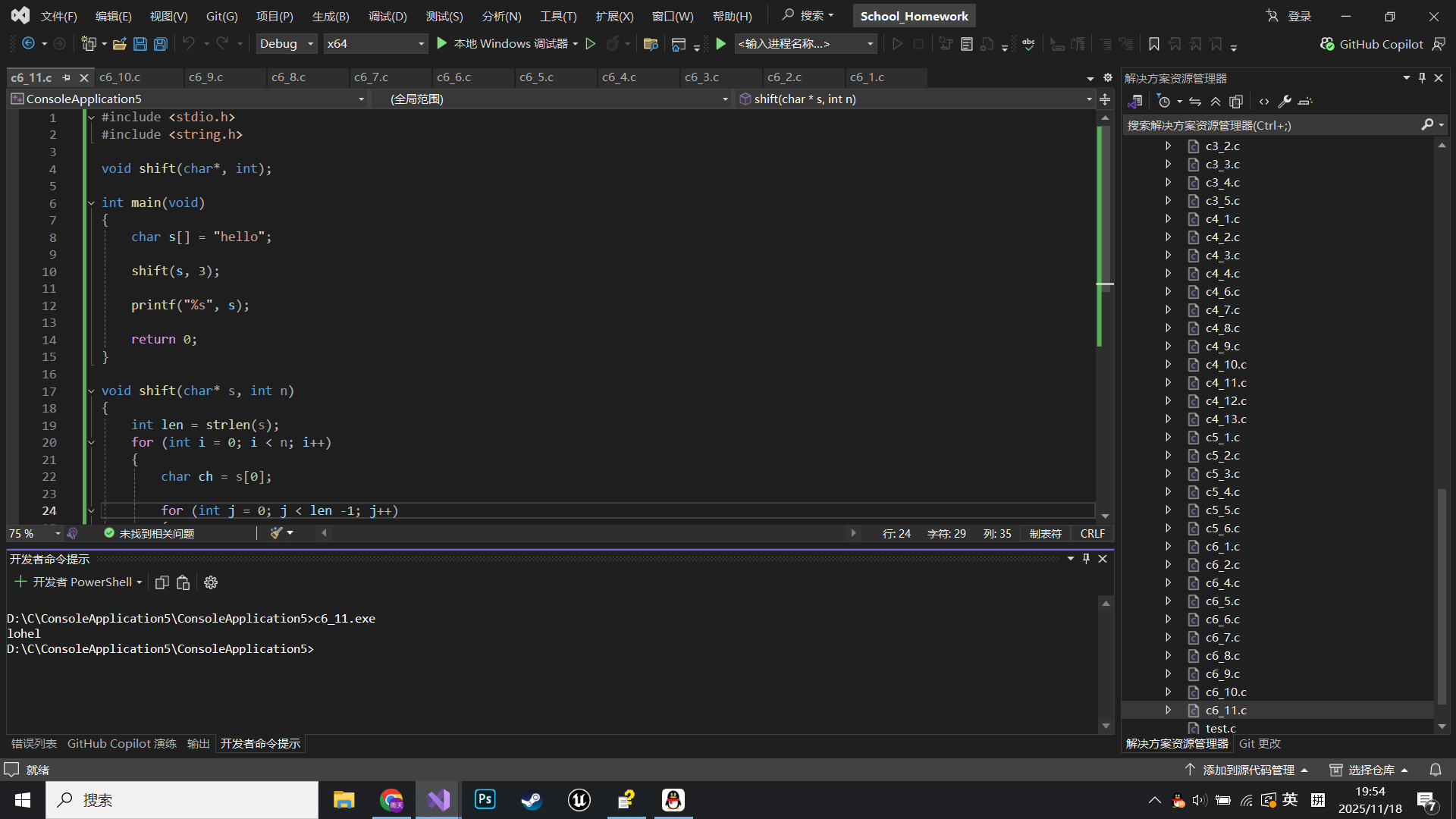
Task: Switch to the c6_10.c editor tab
Action: (120, 77)
